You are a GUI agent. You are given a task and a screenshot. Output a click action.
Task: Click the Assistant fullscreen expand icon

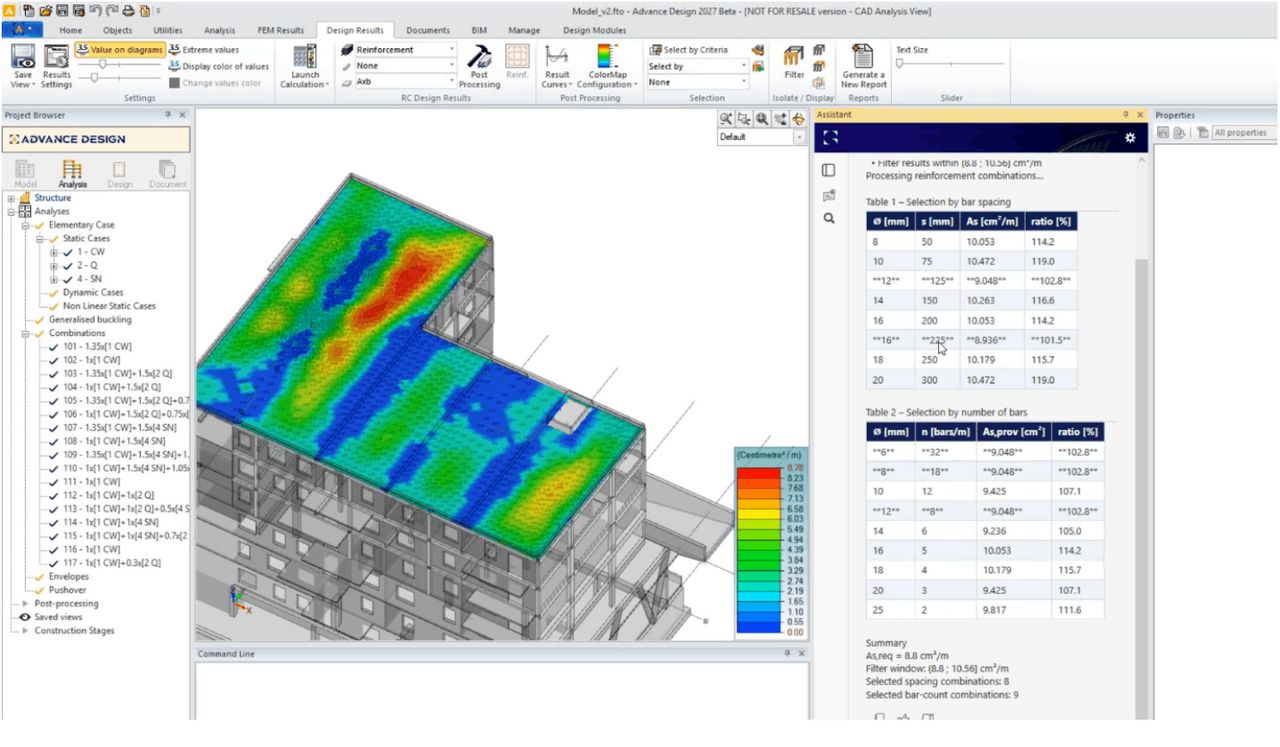(830, 138)
